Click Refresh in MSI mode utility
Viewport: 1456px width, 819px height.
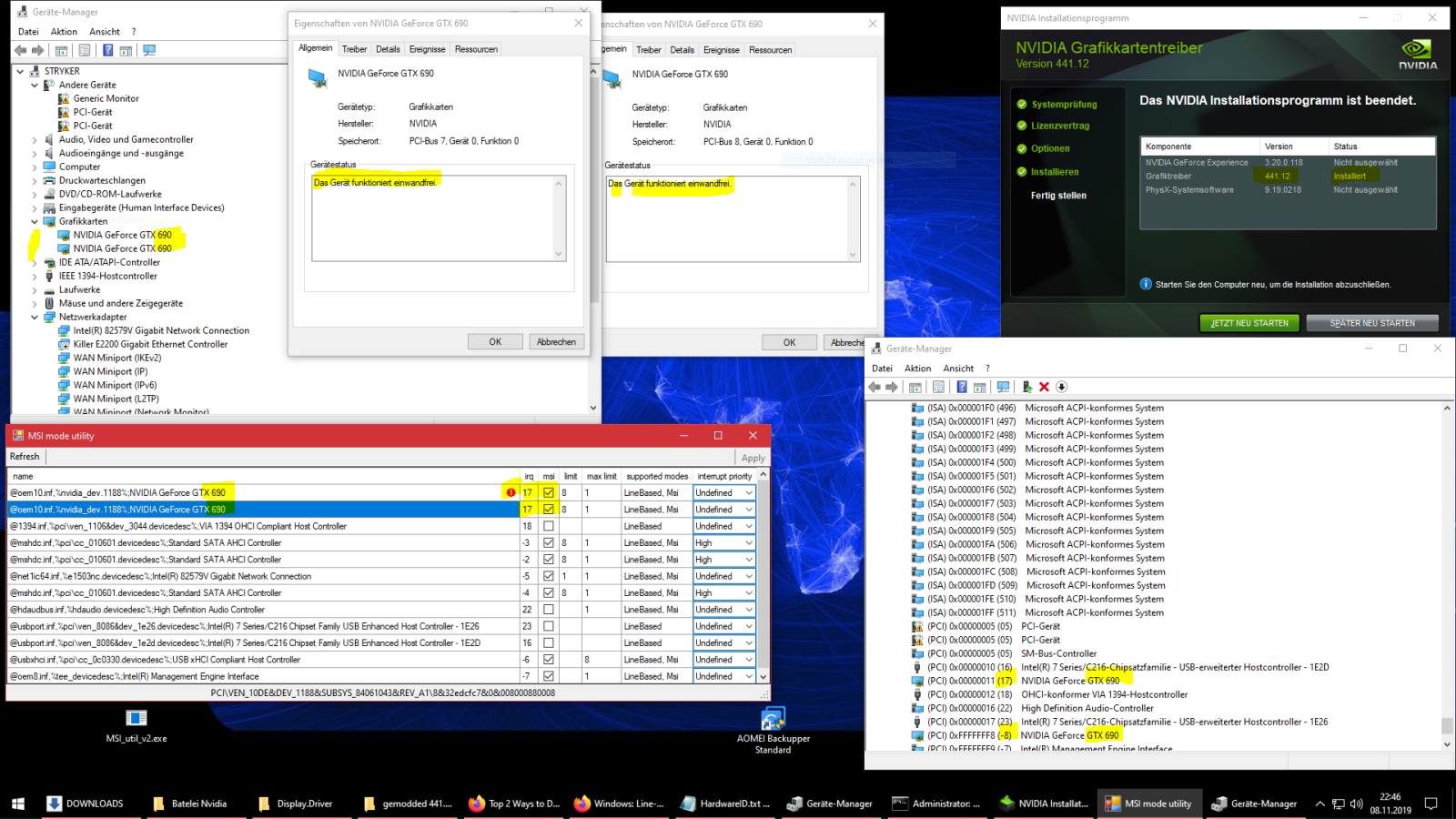(25, 457)
